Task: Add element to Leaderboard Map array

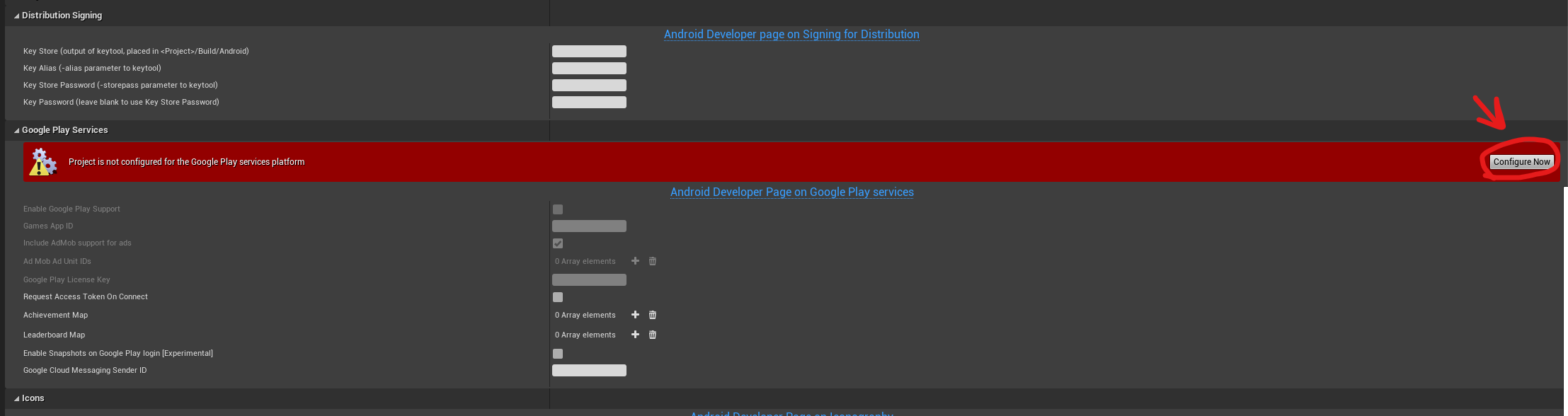Action: click(x=635, y=335)
